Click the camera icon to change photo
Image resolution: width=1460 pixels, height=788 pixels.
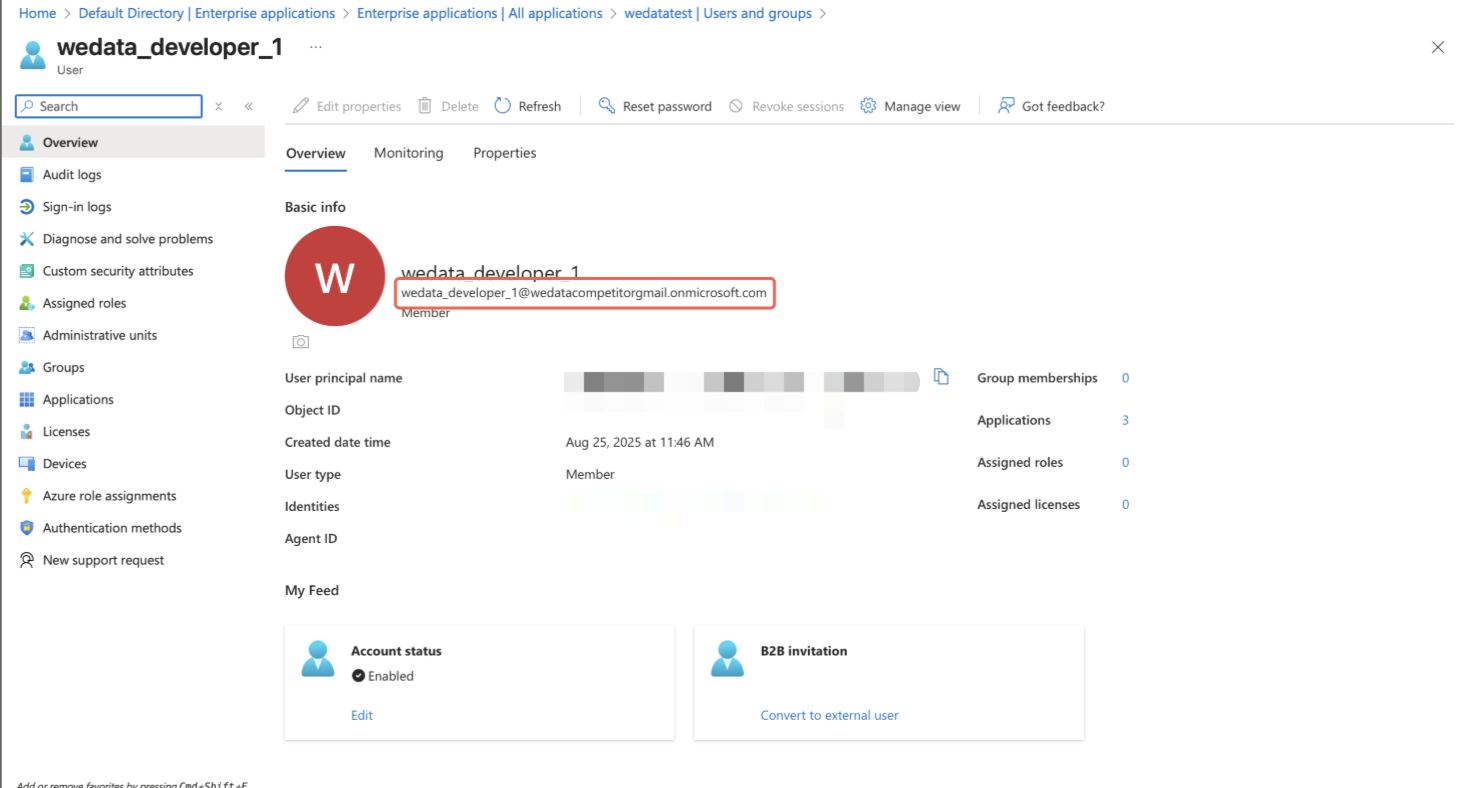point(301,342)
